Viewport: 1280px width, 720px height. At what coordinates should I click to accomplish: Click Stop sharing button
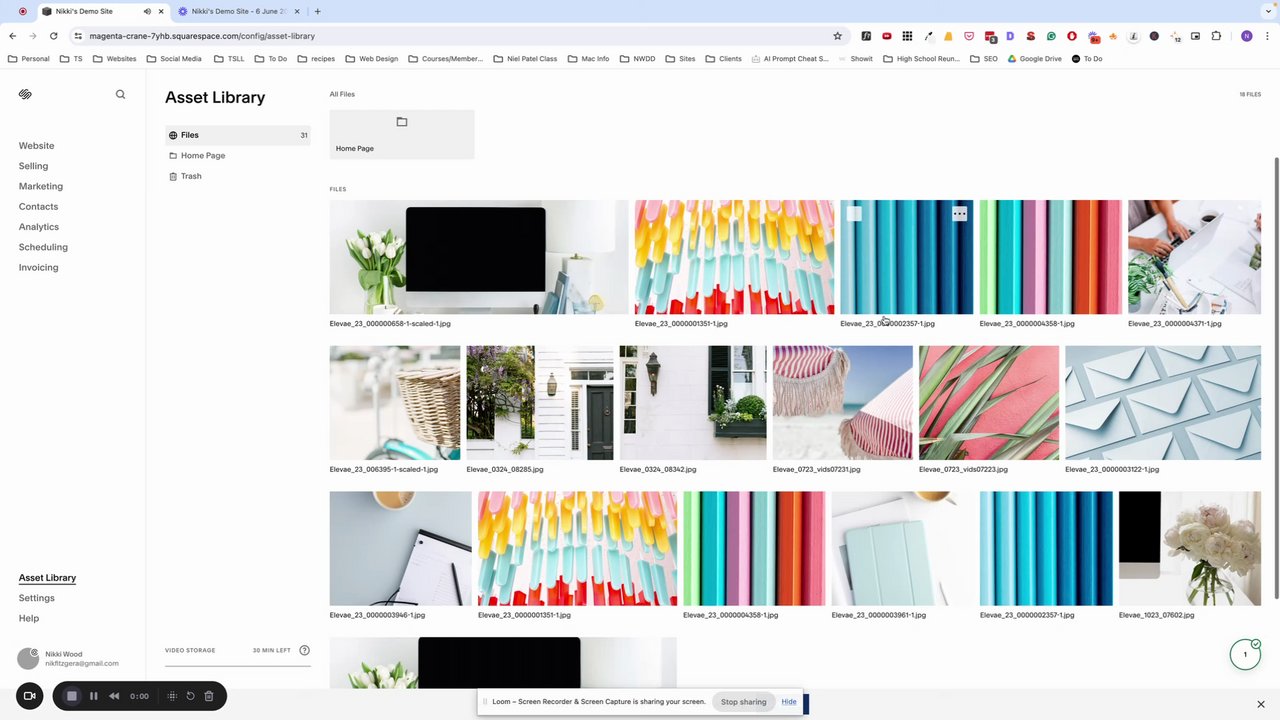(743, 702)
